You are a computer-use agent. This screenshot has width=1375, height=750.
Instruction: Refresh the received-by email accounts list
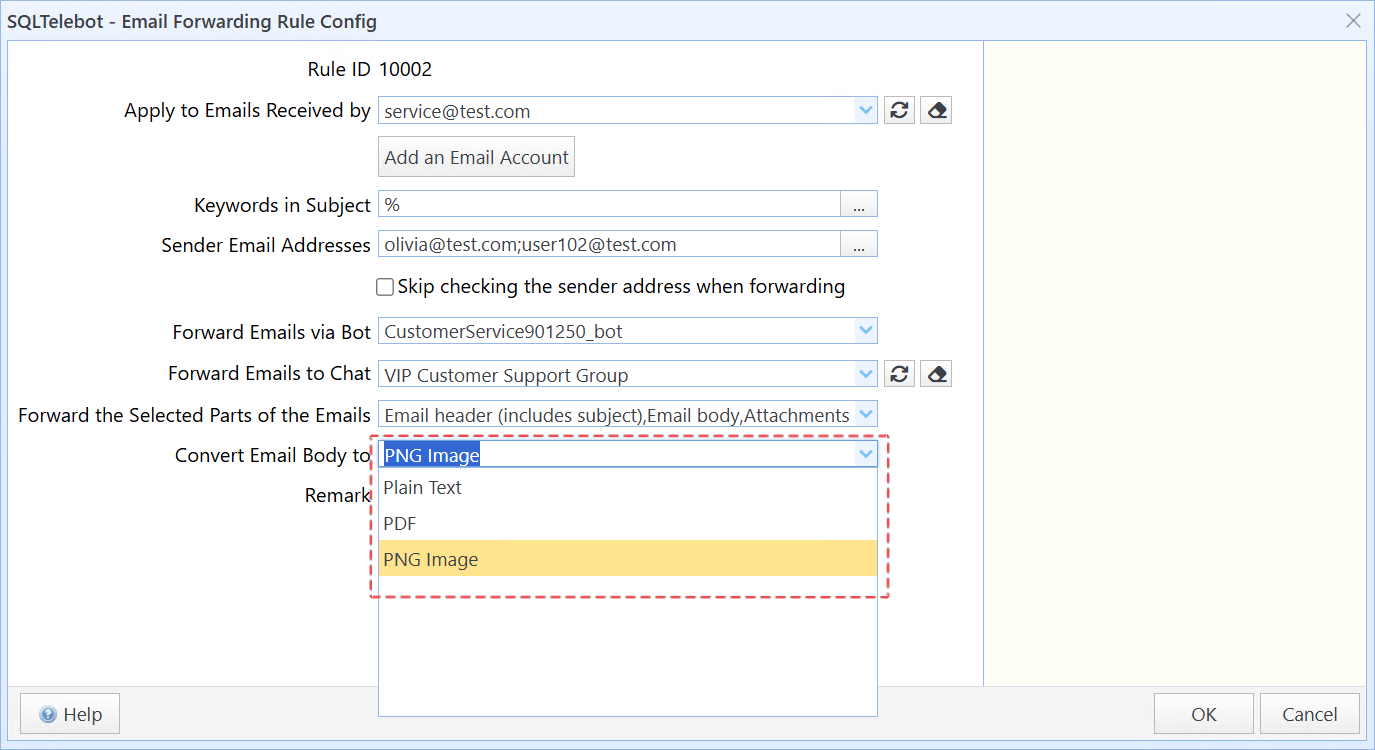[x=899, y=111]
